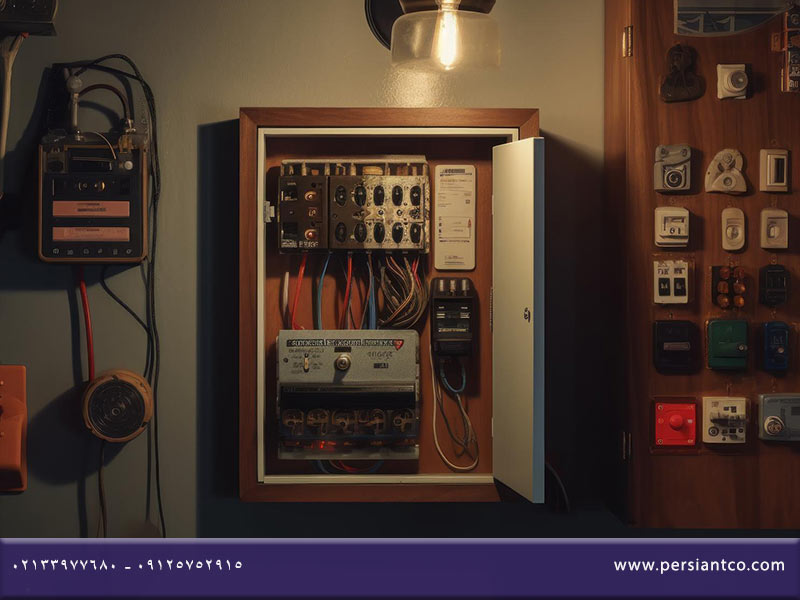The image size is (800, 600).
Task: Click the white square socket top of board
Action: coord(733,81)
